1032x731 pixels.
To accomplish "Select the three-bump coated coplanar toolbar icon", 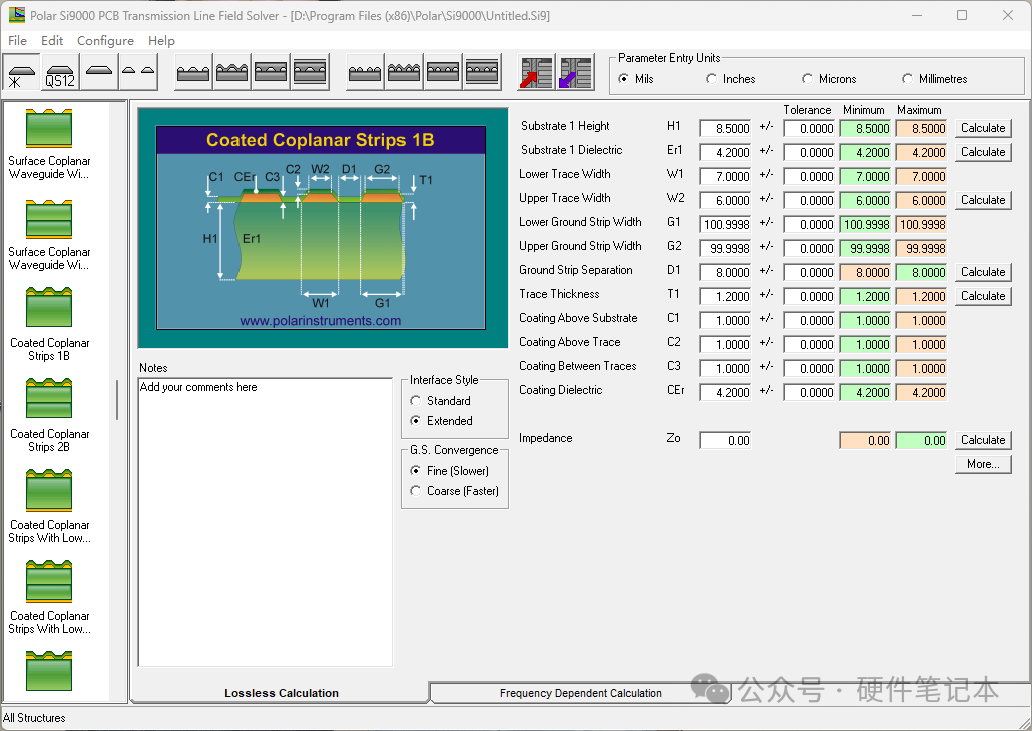I will click(x=232, y=72).
